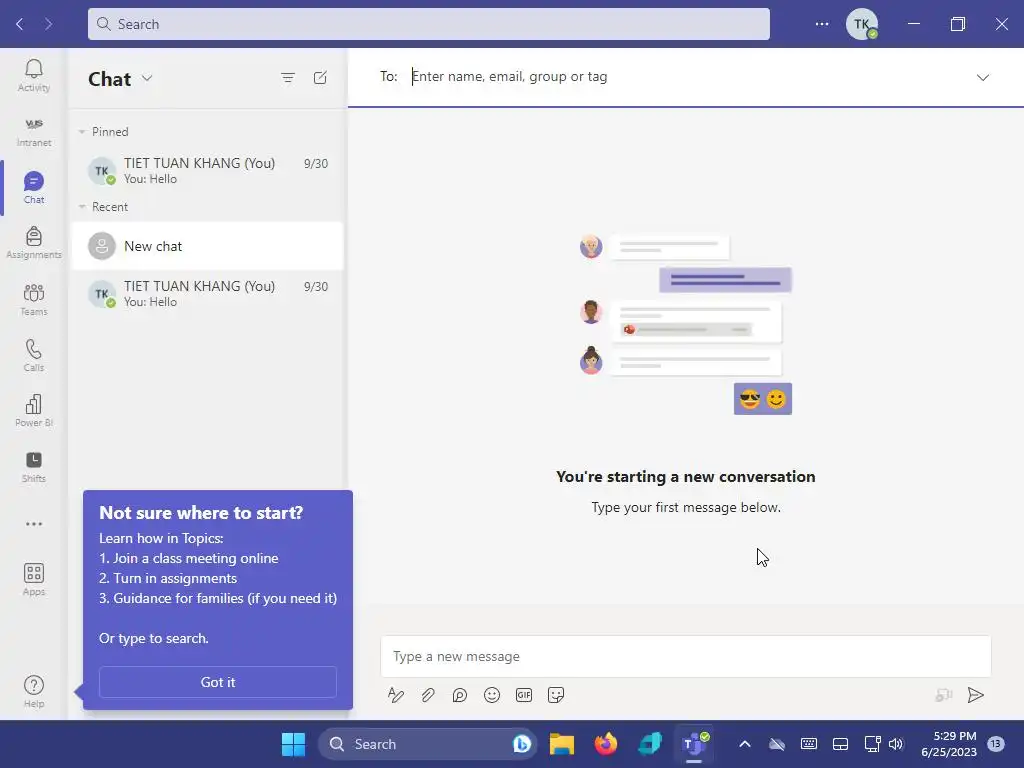Viewport: 1024px width, 768px height.
Task: Open File Explorer from the taskbar
Action: 562,744
